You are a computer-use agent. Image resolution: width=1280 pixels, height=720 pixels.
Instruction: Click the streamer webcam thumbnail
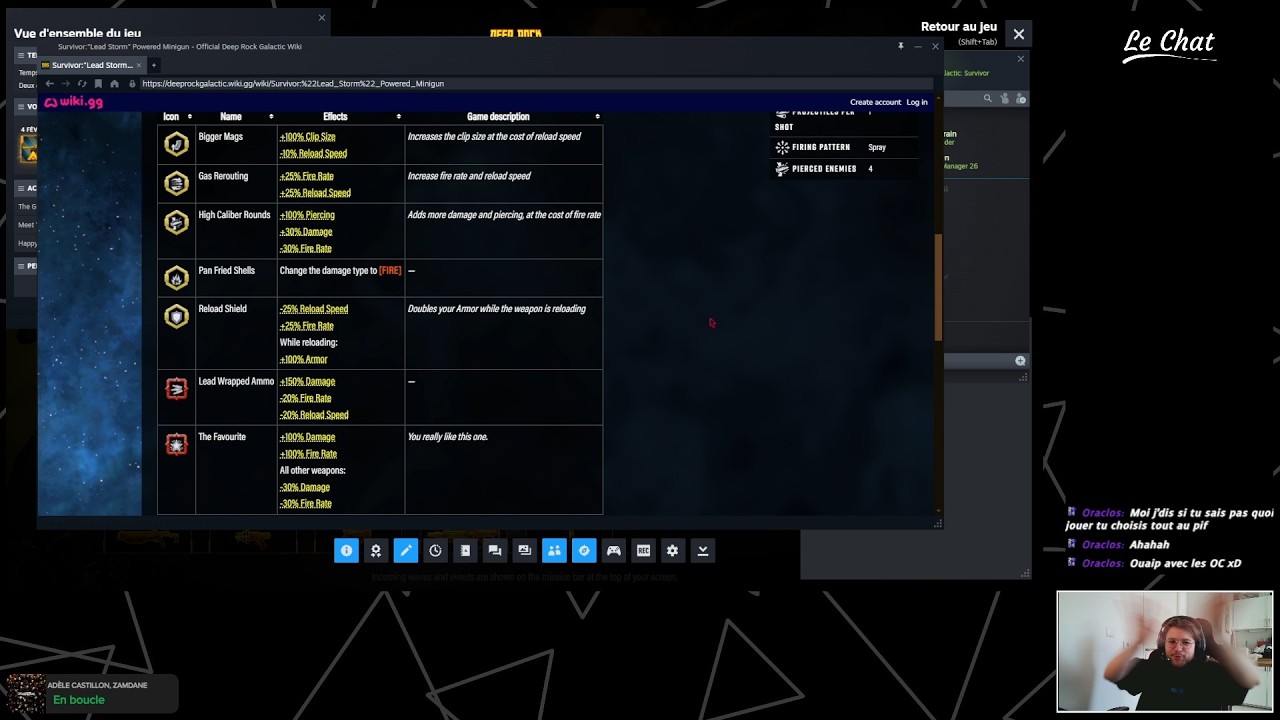tap(1165, 652)
